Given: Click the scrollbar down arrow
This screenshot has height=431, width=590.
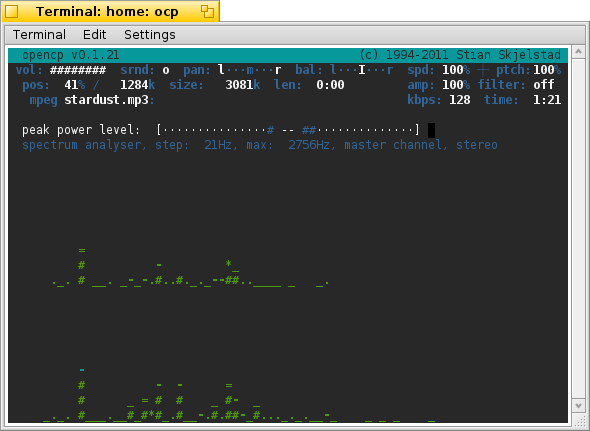Looking at the screenshot, I should (x=578, y=405).
